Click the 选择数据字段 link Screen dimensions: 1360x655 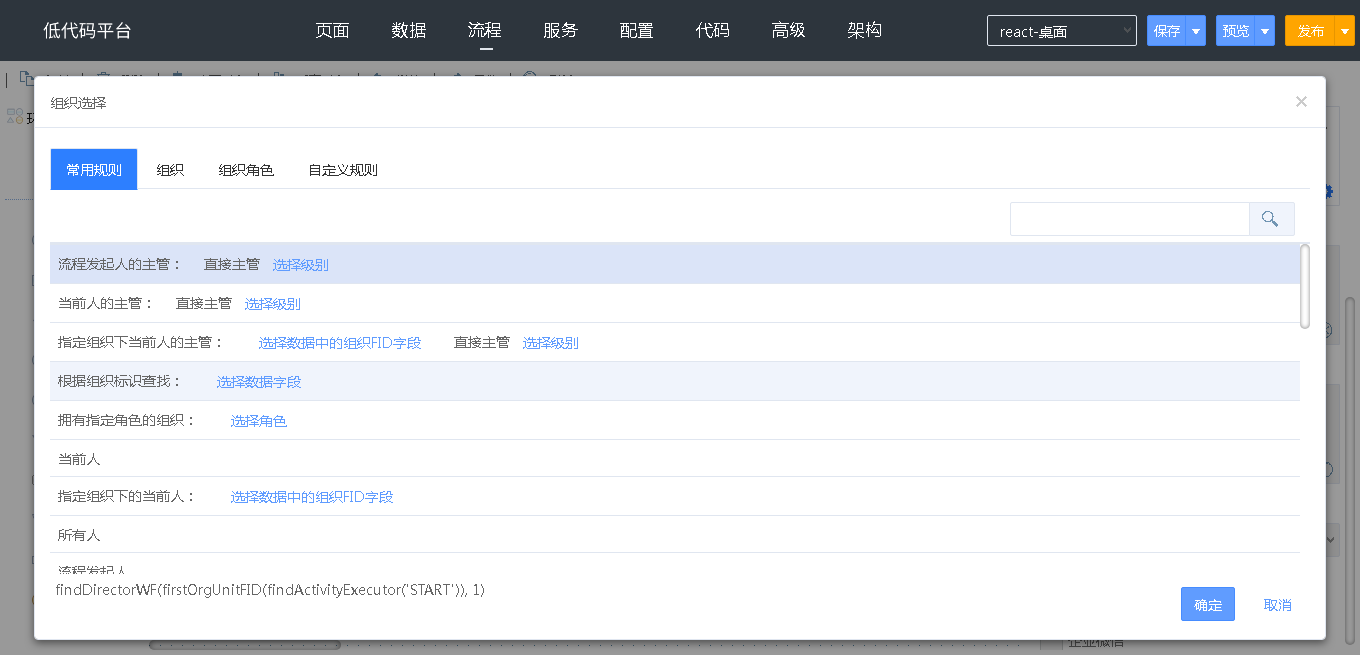pos(259,382)
